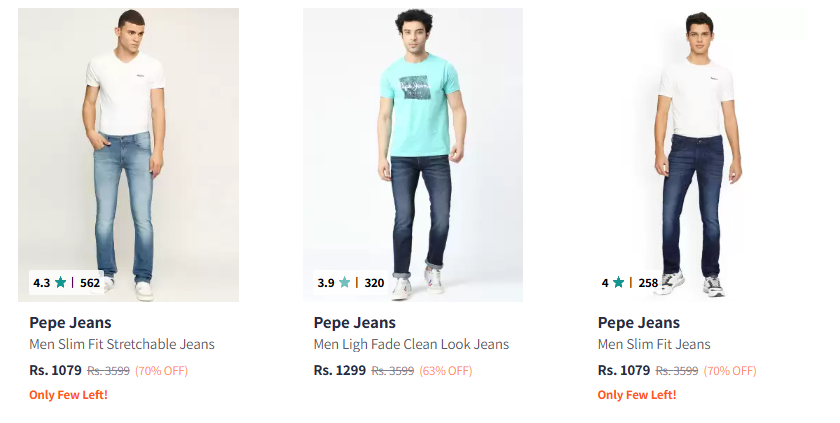The image size is (840, 423).
Task: Click the Pepe Jeans brand above Clean Look Jeans
Action: coord(354,323)
